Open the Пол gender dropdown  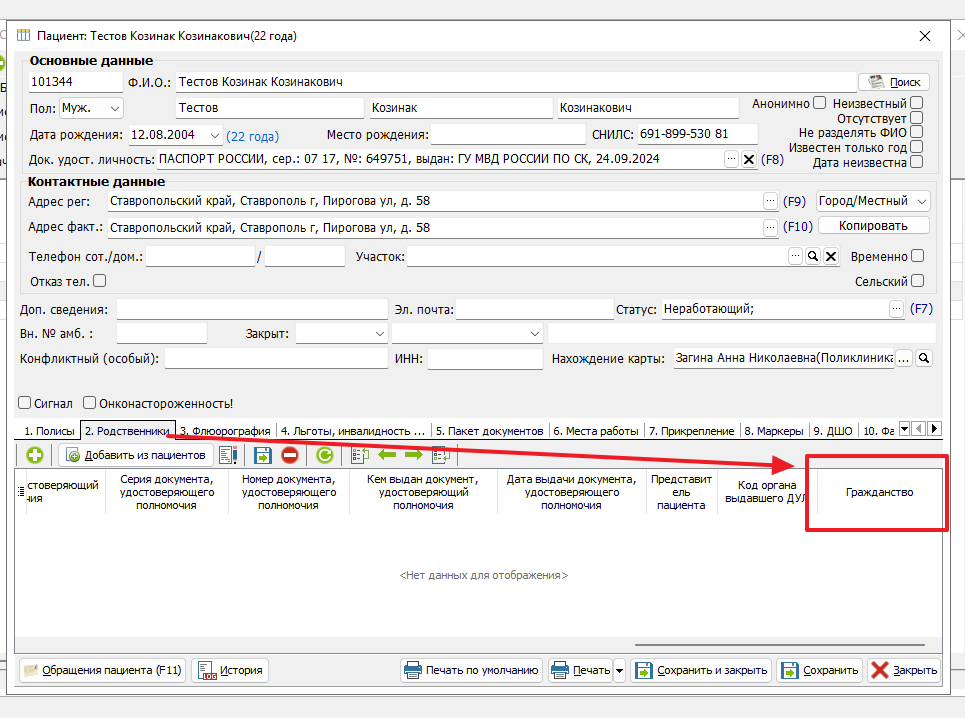114,108
